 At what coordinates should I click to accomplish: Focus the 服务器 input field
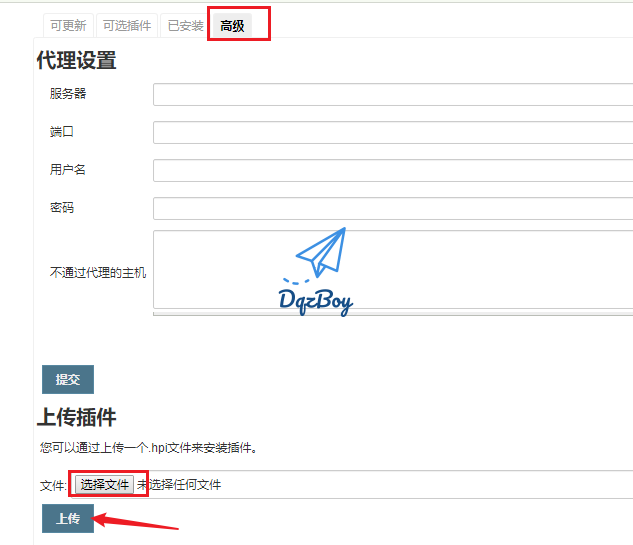[x=392, y=95]
